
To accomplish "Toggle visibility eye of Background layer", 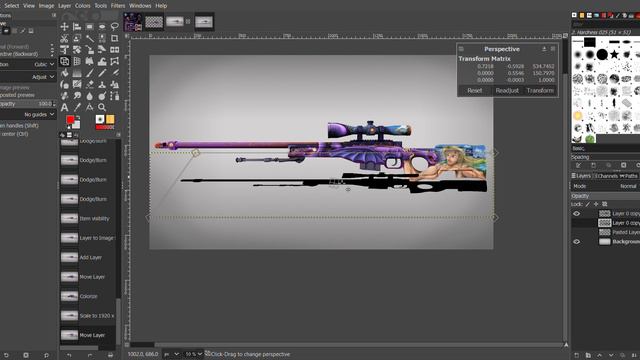I will 576,242.
